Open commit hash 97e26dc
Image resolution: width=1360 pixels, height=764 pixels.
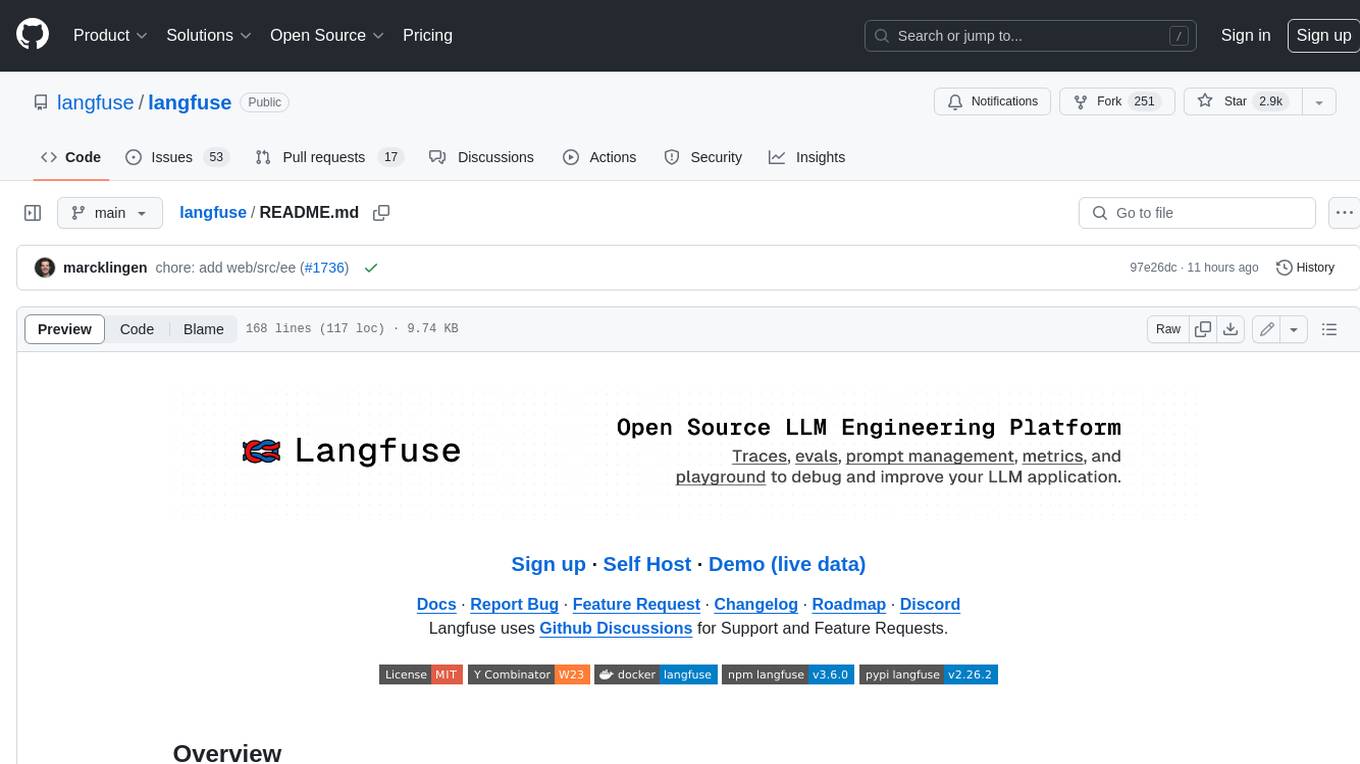(x=1153, y=268)
